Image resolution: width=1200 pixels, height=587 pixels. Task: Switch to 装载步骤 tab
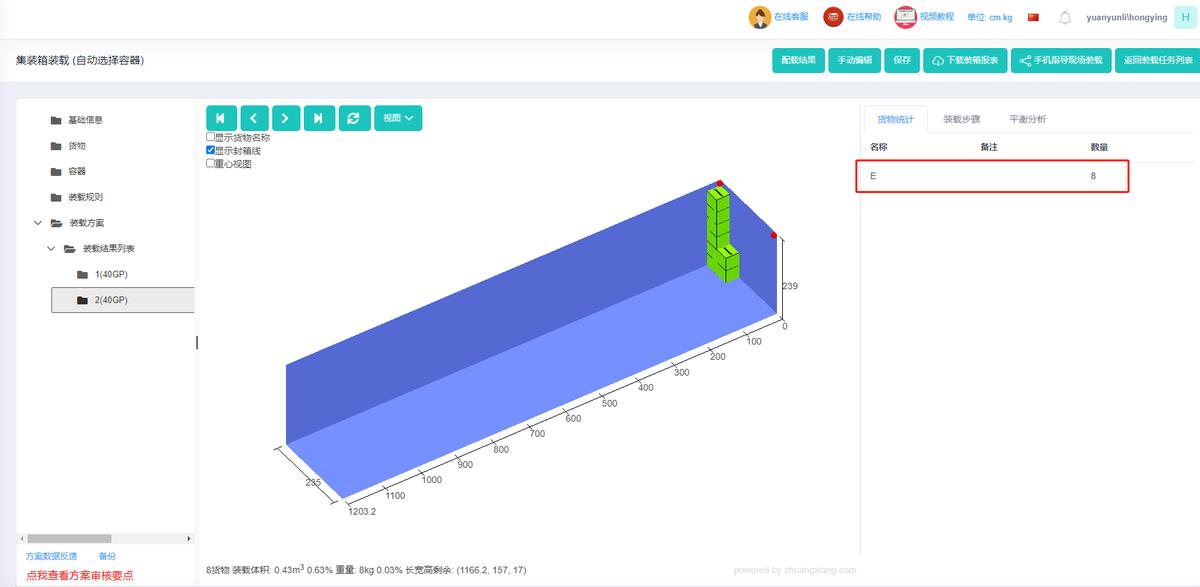click(x=962, y=119)
